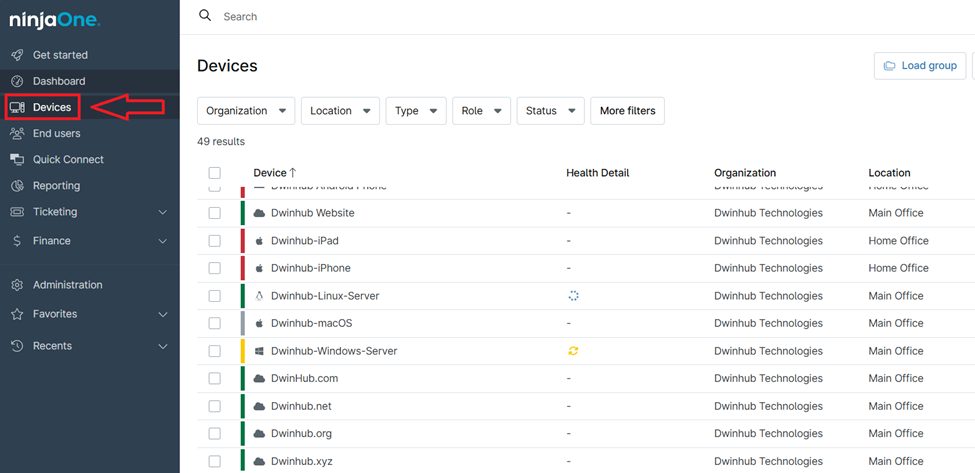Click the Reporting pie chart icon
The width and height of the screenshot is (975, 473).
pyautogui.click(x=17, y=186)
